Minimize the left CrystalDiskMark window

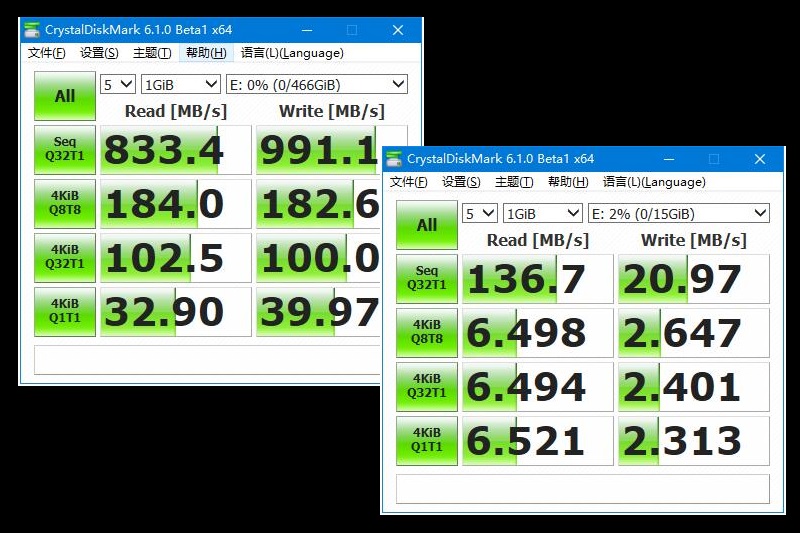pos(307,30)
